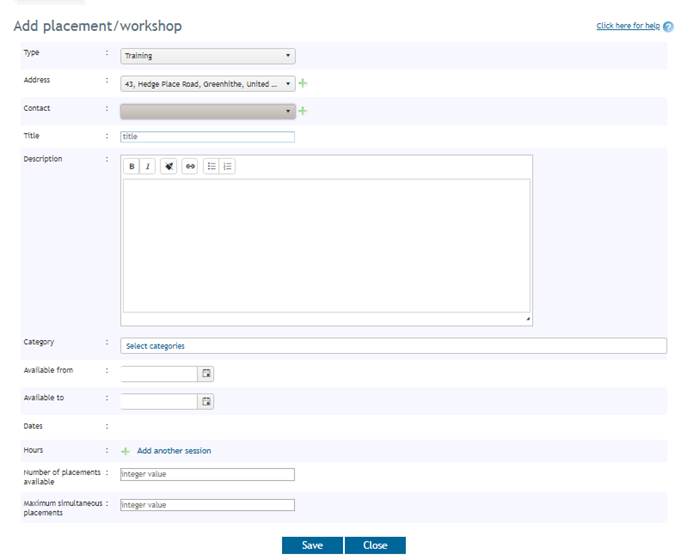Screen dimensions: 681x560
Task: Open calendar picker for Available from
Action: pyautogui.click(x=206, y=374)
